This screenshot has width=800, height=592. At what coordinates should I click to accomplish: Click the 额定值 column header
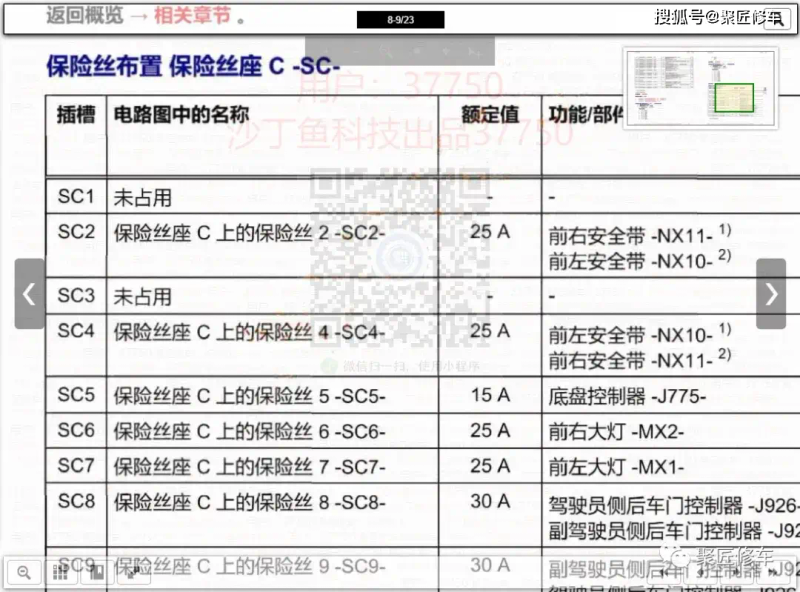(x=489, y=114)
